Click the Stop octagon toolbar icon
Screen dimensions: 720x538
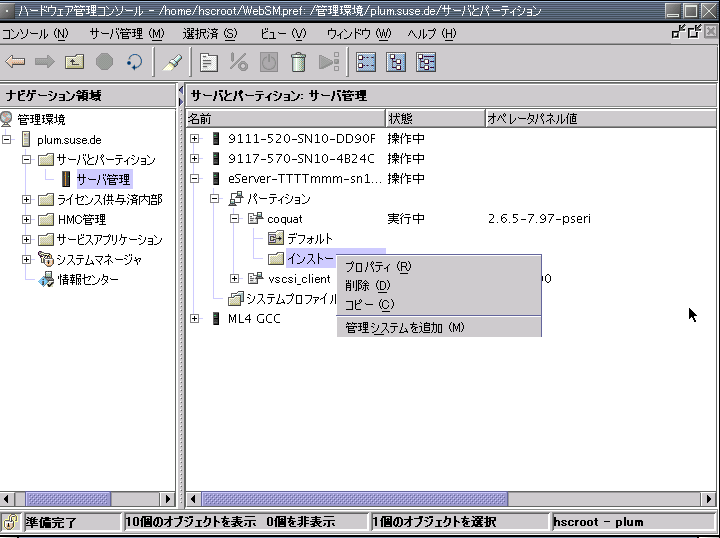tap(104, 62)
